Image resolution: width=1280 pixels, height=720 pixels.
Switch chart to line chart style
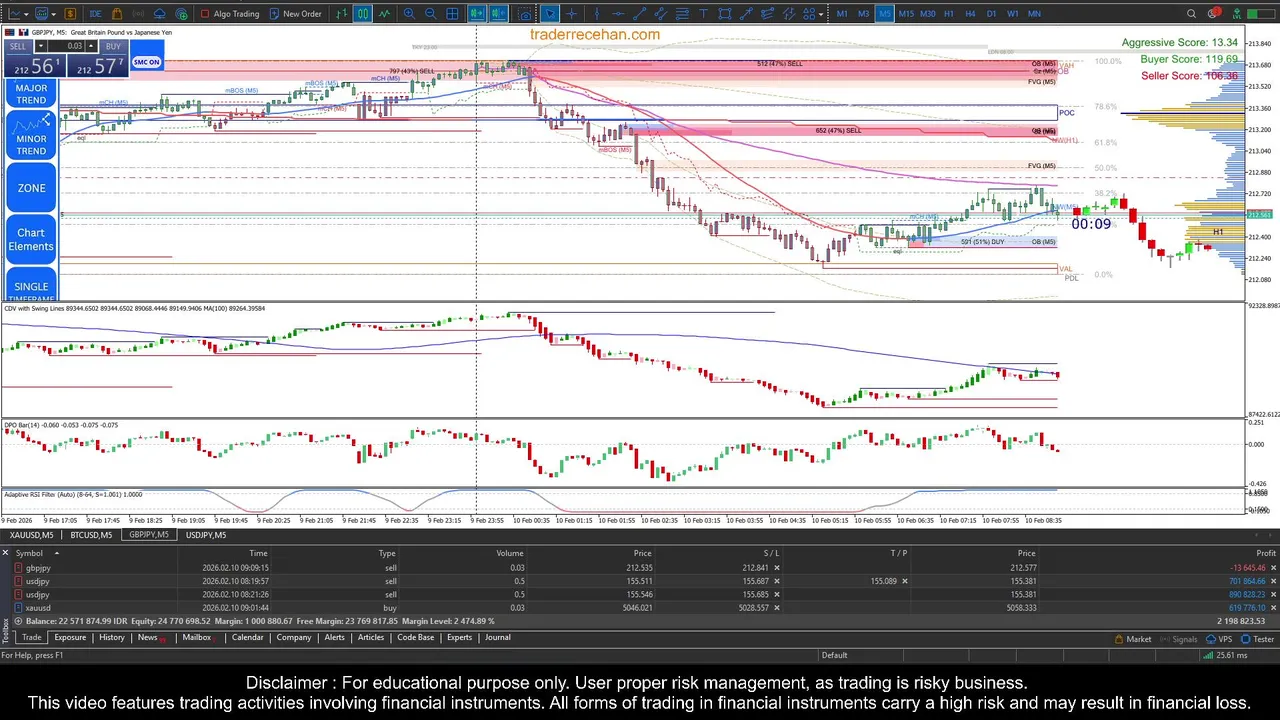pos(384,14)
